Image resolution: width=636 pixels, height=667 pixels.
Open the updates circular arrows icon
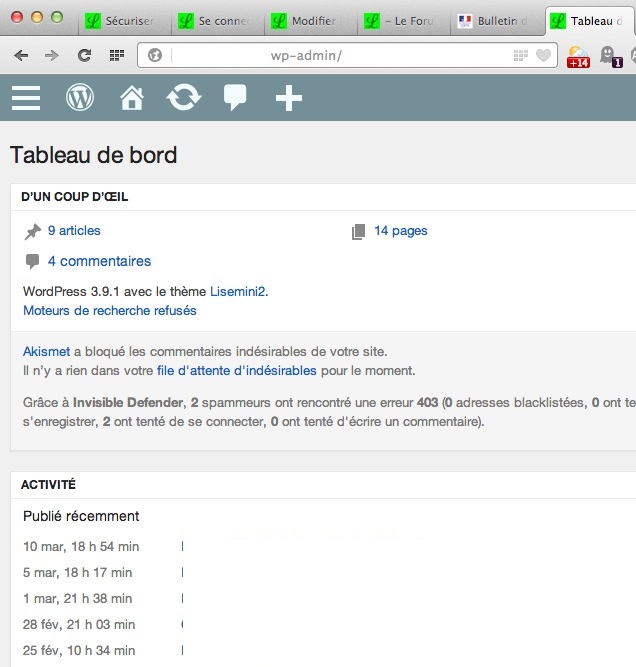pyautogui.click(x=184, y=97)
